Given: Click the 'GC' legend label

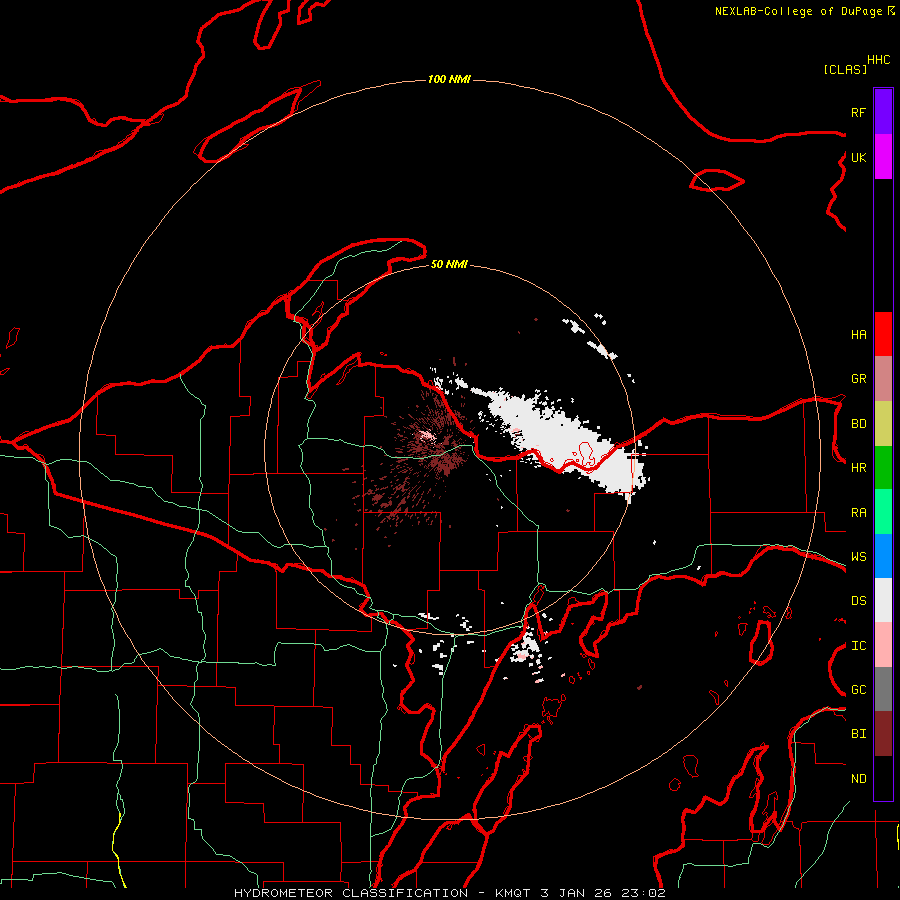Looking at the screenshot, I should click(858, 690).
